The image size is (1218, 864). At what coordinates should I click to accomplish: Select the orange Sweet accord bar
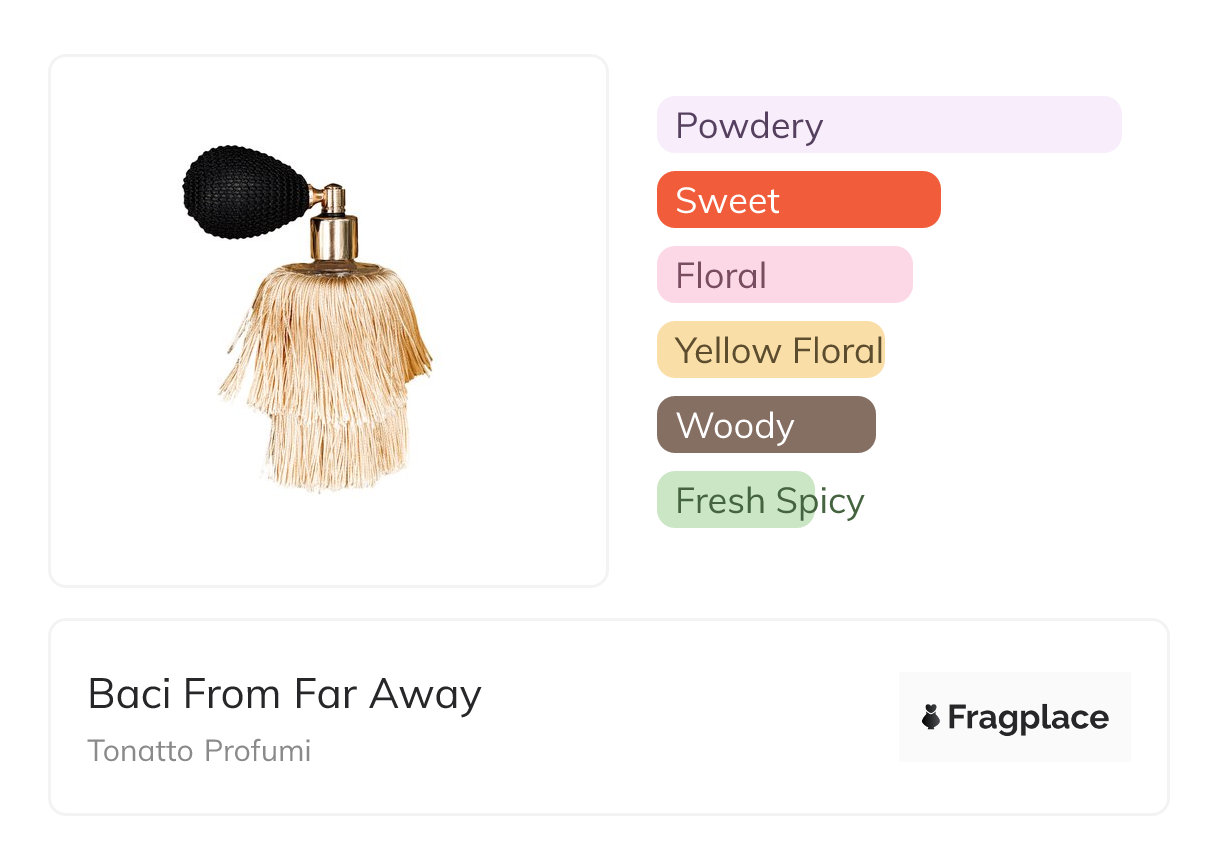coord(798,200)
